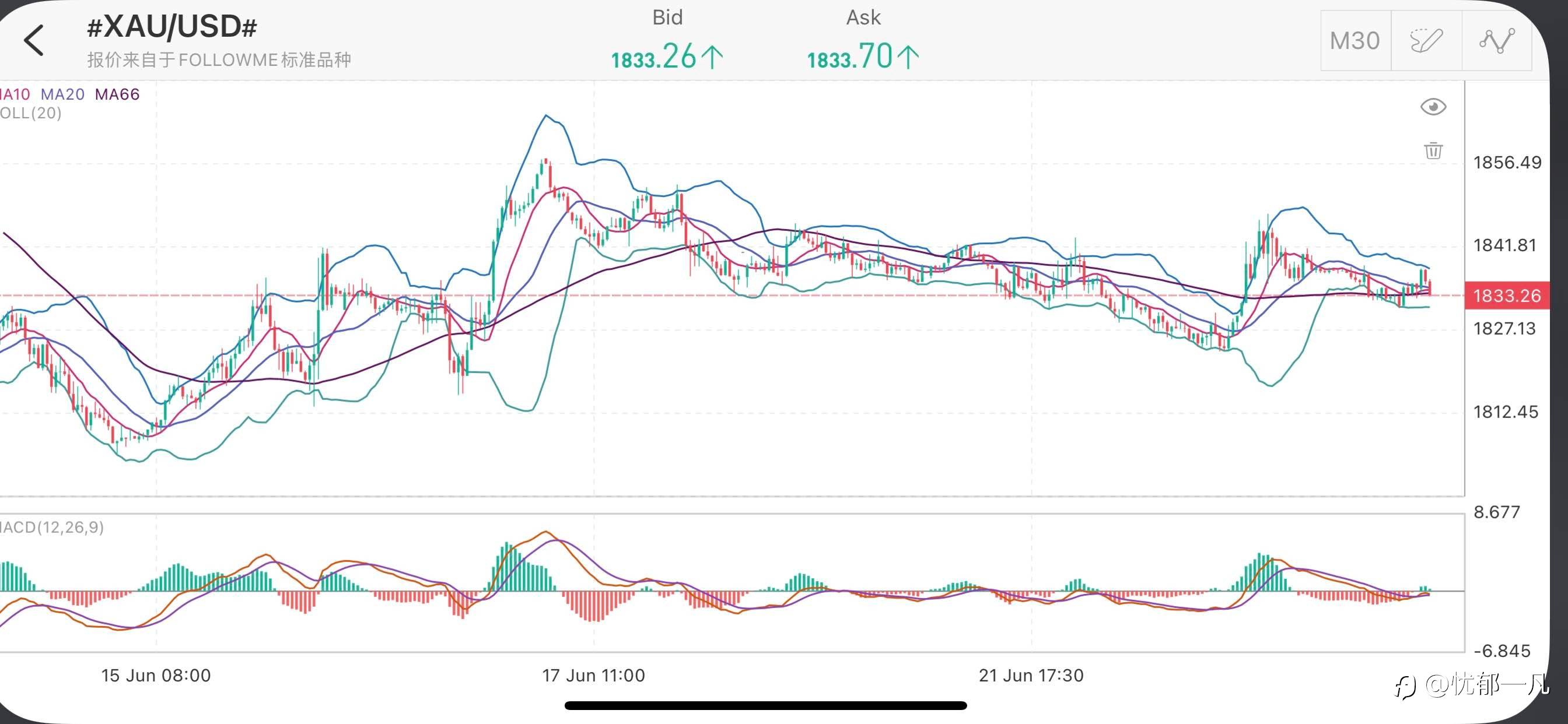
Task: Open the indicators line-chart icon
Action: [1497, 41]
